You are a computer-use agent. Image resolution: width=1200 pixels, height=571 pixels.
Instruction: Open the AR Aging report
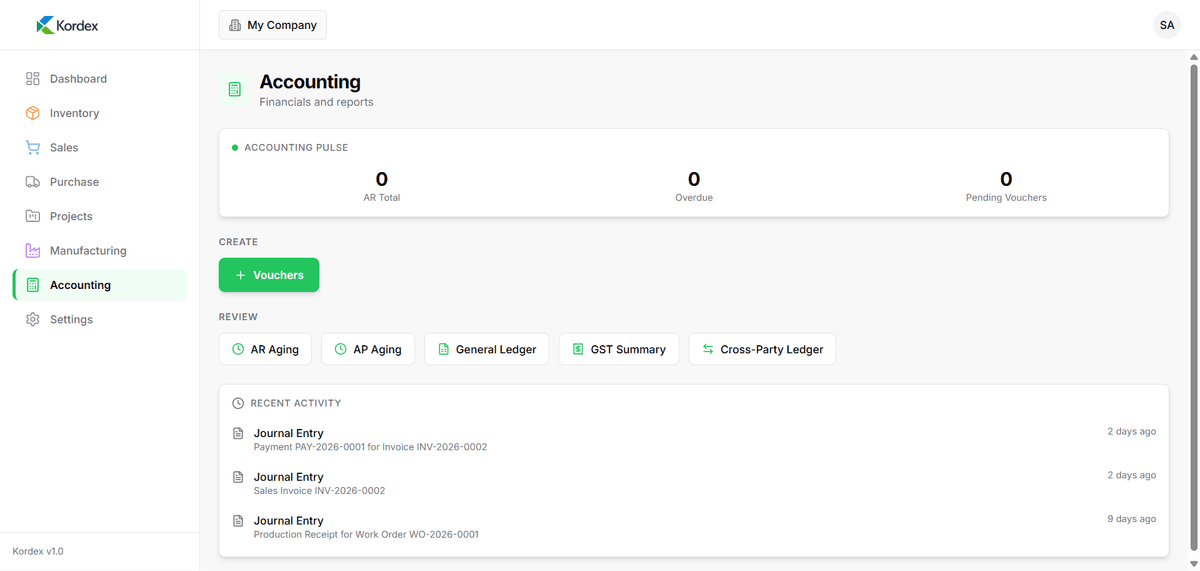click(265, 349)
